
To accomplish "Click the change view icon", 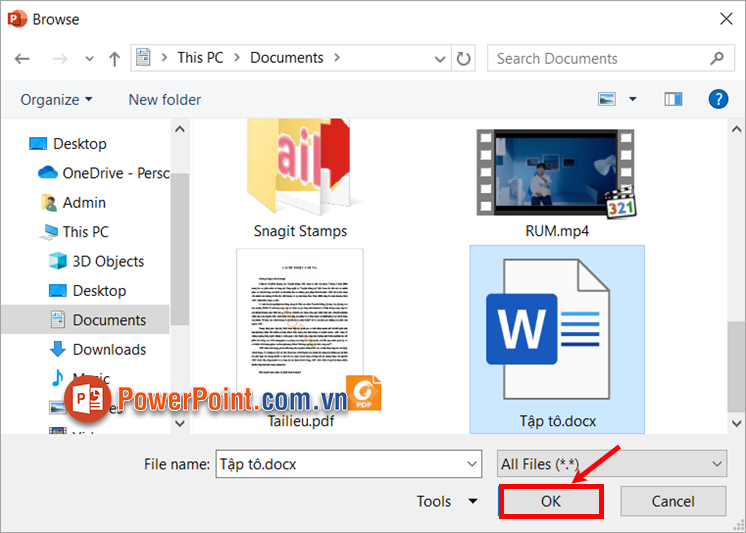I will click(607, 99).
